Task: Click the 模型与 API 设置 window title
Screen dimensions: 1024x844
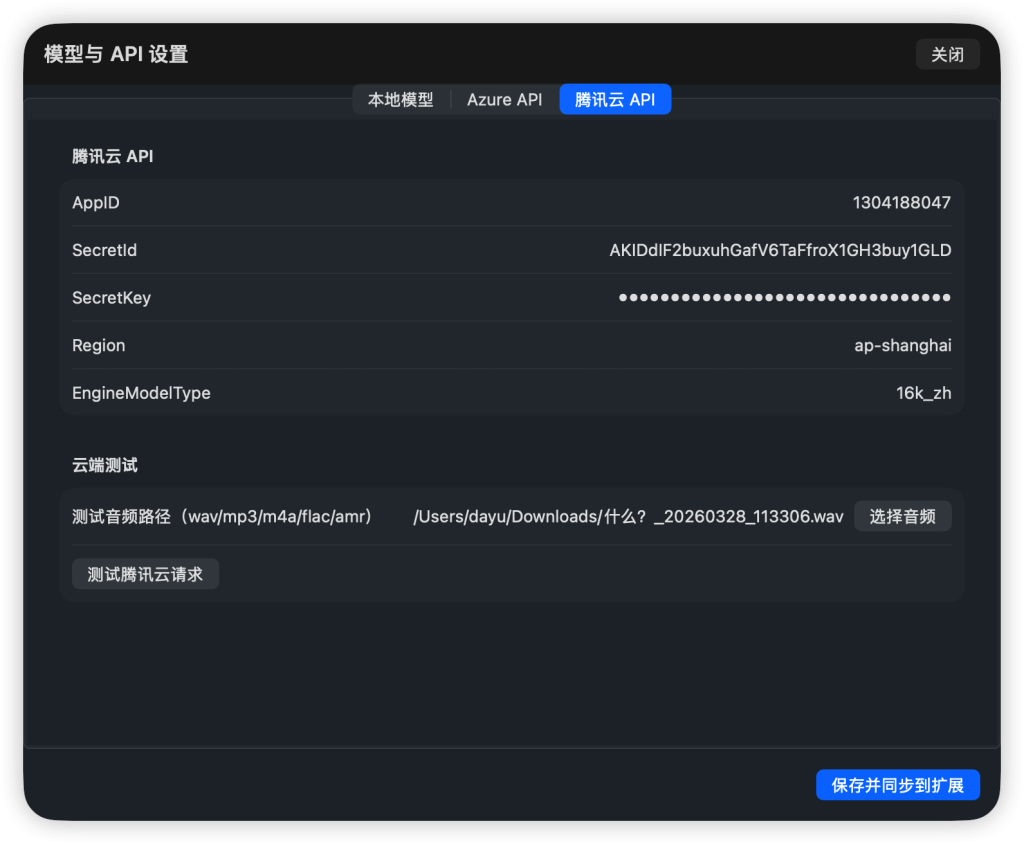Action: [x=116, y=54]
